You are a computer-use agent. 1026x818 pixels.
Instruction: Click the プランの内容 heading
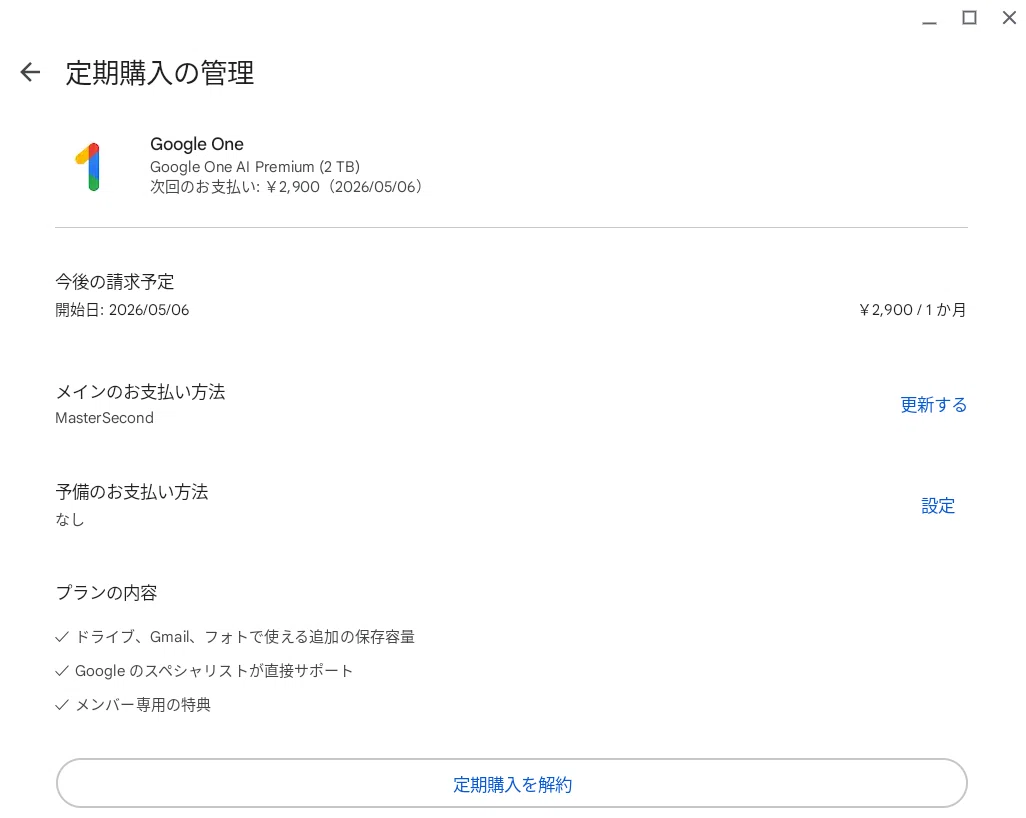point(106,593)
